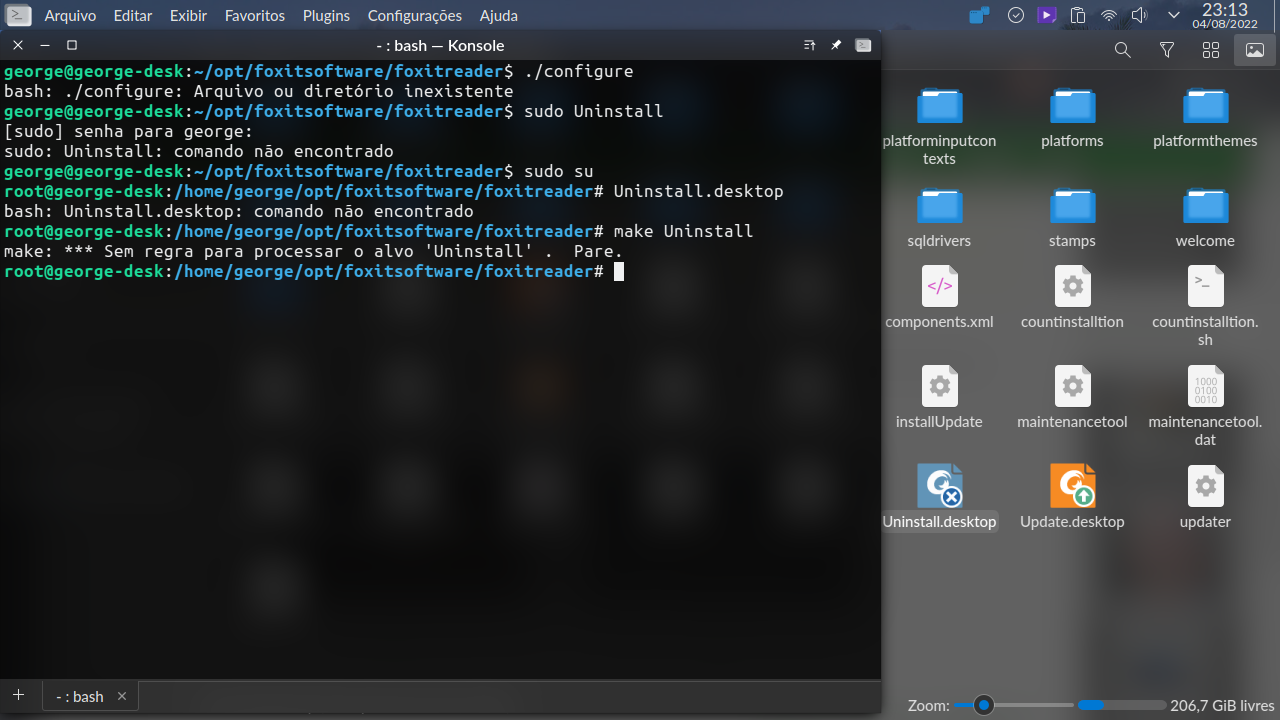Select the updater file
This screenshot has height=720, width=1280.
pyautogui.click(x=1205, y=498)
